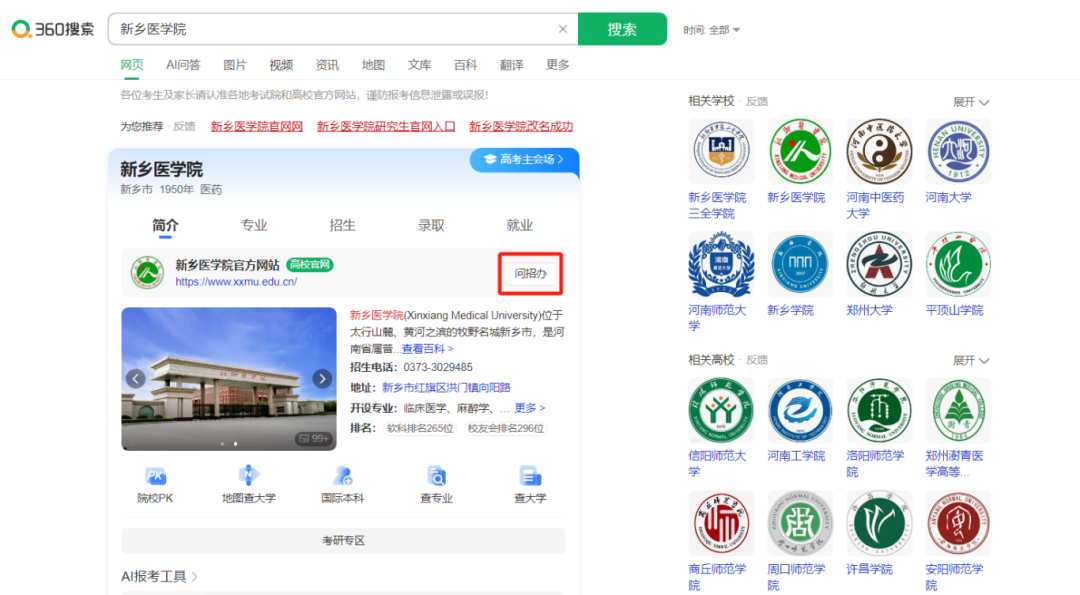This screenshot has height=595, width=1080.
Task: Open the 新乡医学院改名成功 link
Action: pos(521,126)
